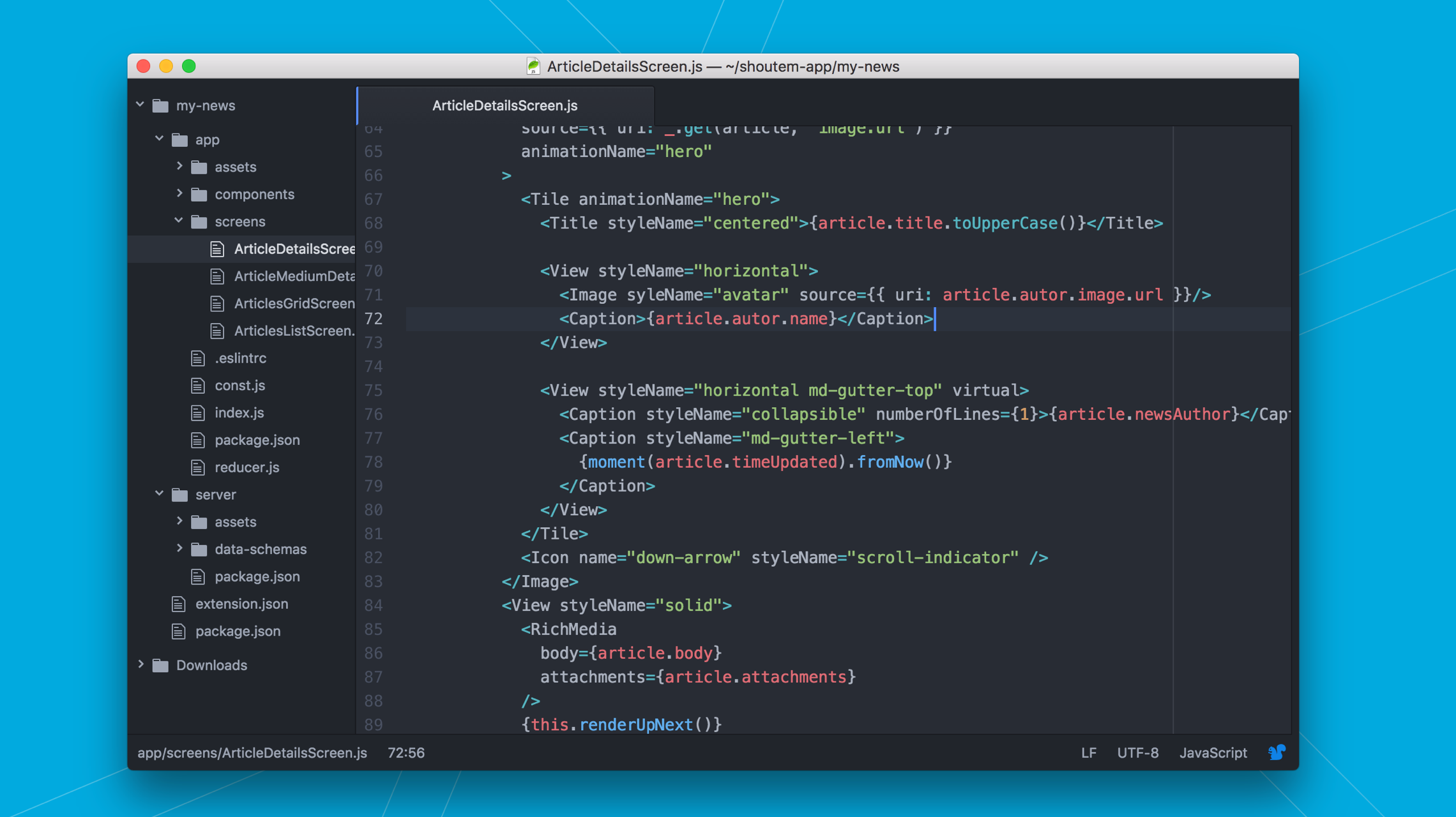
Task: Expand the Downloads folder chevron
Action: 141,664
